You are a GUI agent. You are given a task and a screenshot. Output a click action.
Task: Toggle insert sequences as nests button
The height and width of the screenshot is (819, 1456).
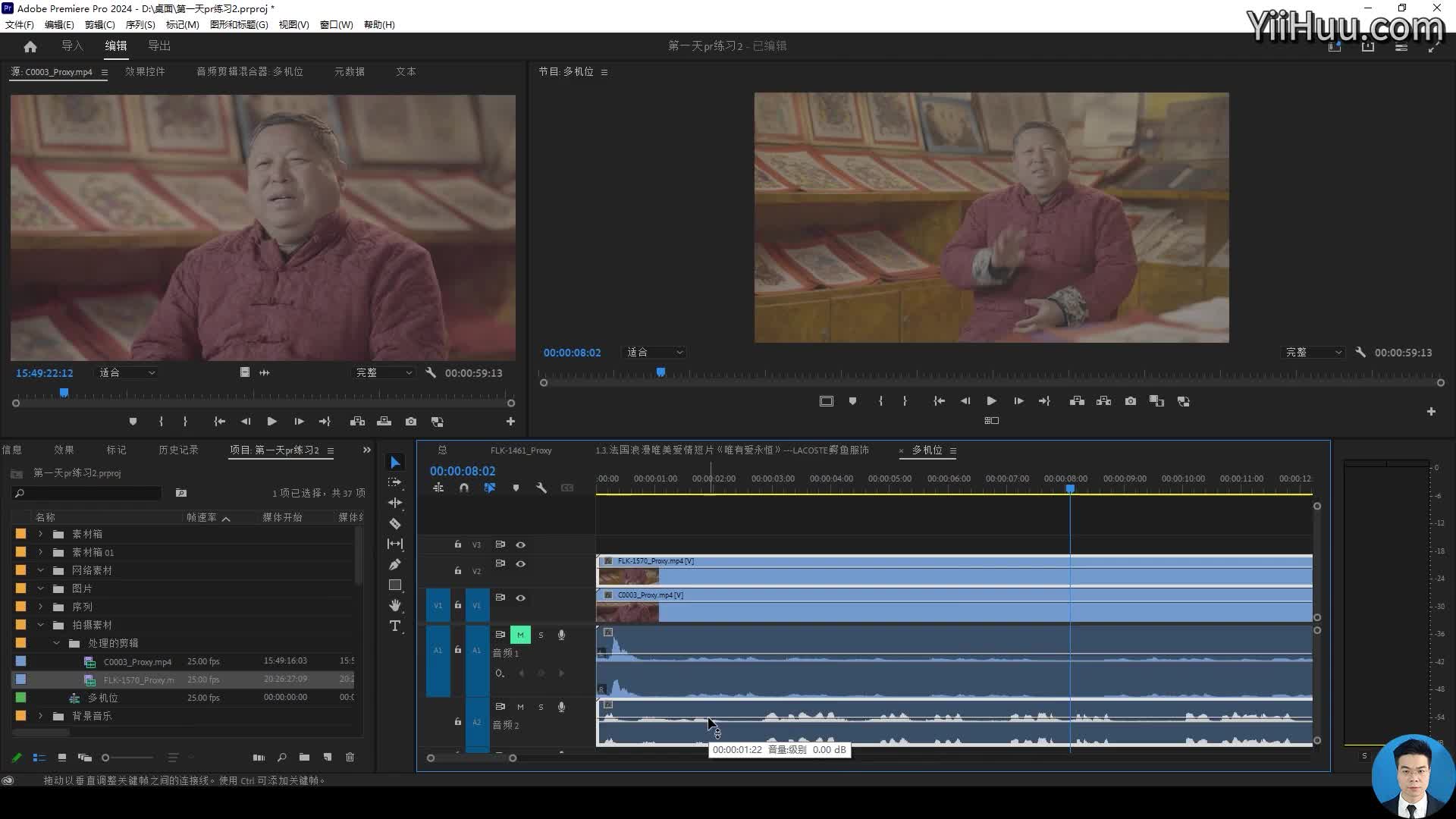pyautogui.click(x=438, y=488)
